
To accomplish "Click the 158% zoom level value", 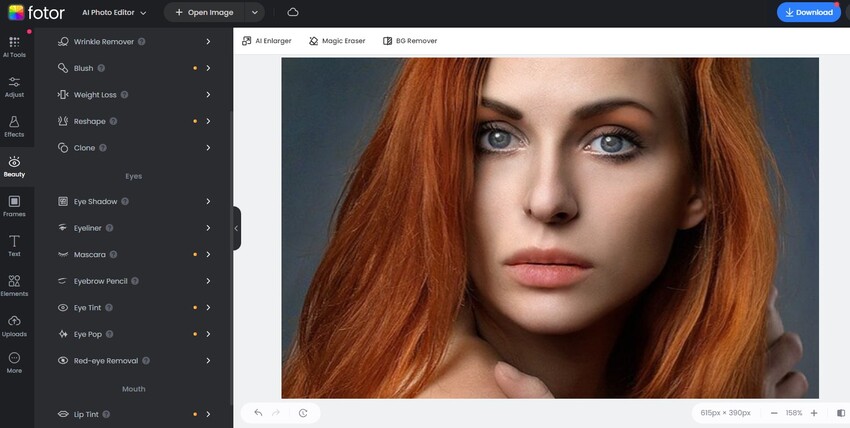I will (794, 413).
